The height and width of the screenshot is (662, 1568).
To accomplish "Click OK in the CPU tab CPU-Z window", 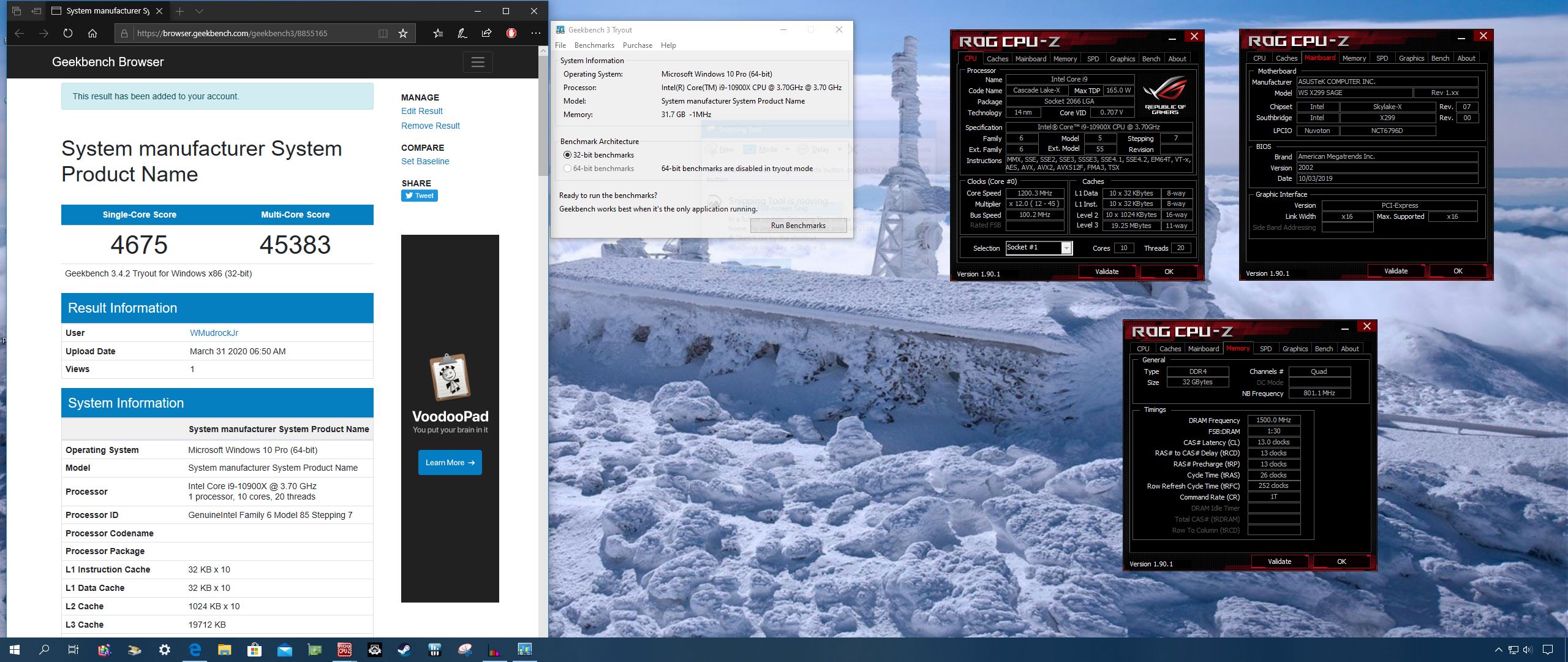I will pos(1169,272).
